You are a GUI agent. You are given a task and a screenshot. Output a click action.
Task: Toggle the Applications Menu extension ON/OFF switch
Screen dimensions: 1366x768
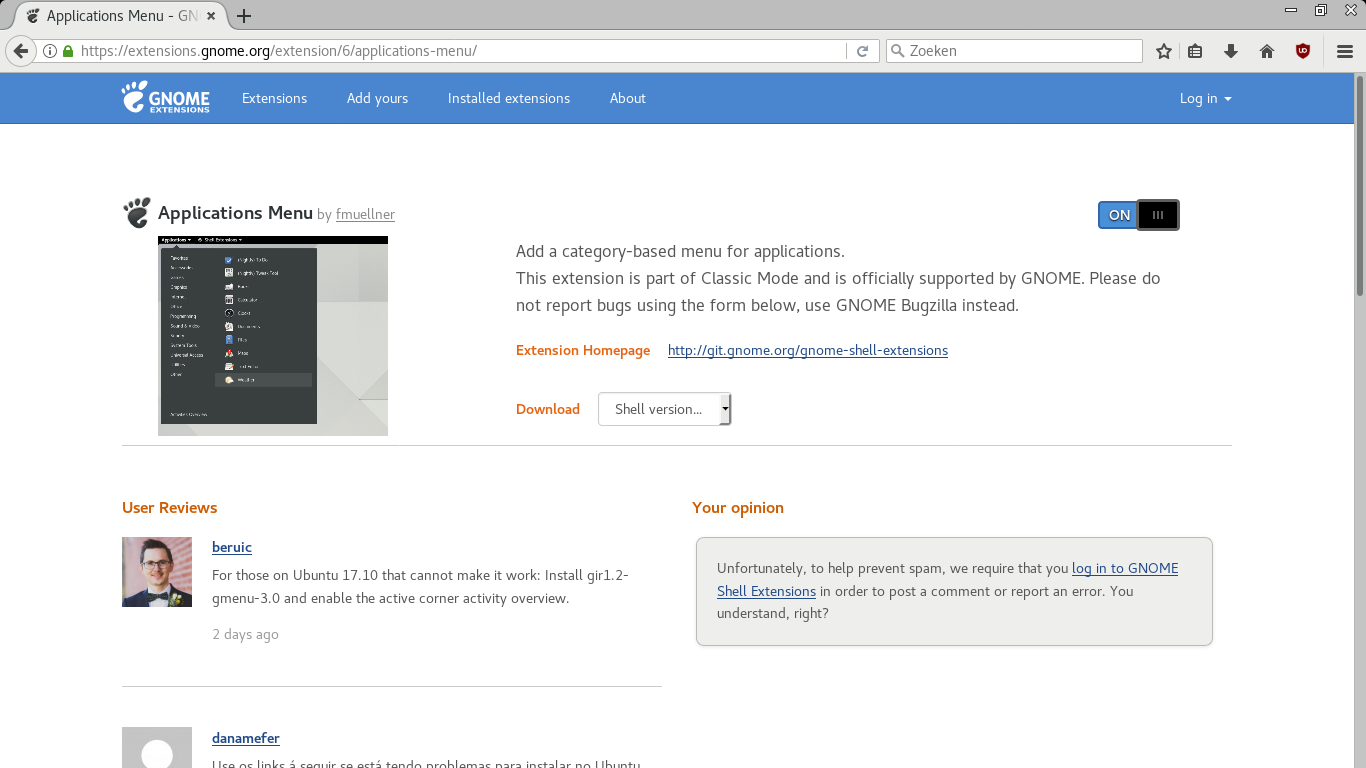[x=1138, y=215]
